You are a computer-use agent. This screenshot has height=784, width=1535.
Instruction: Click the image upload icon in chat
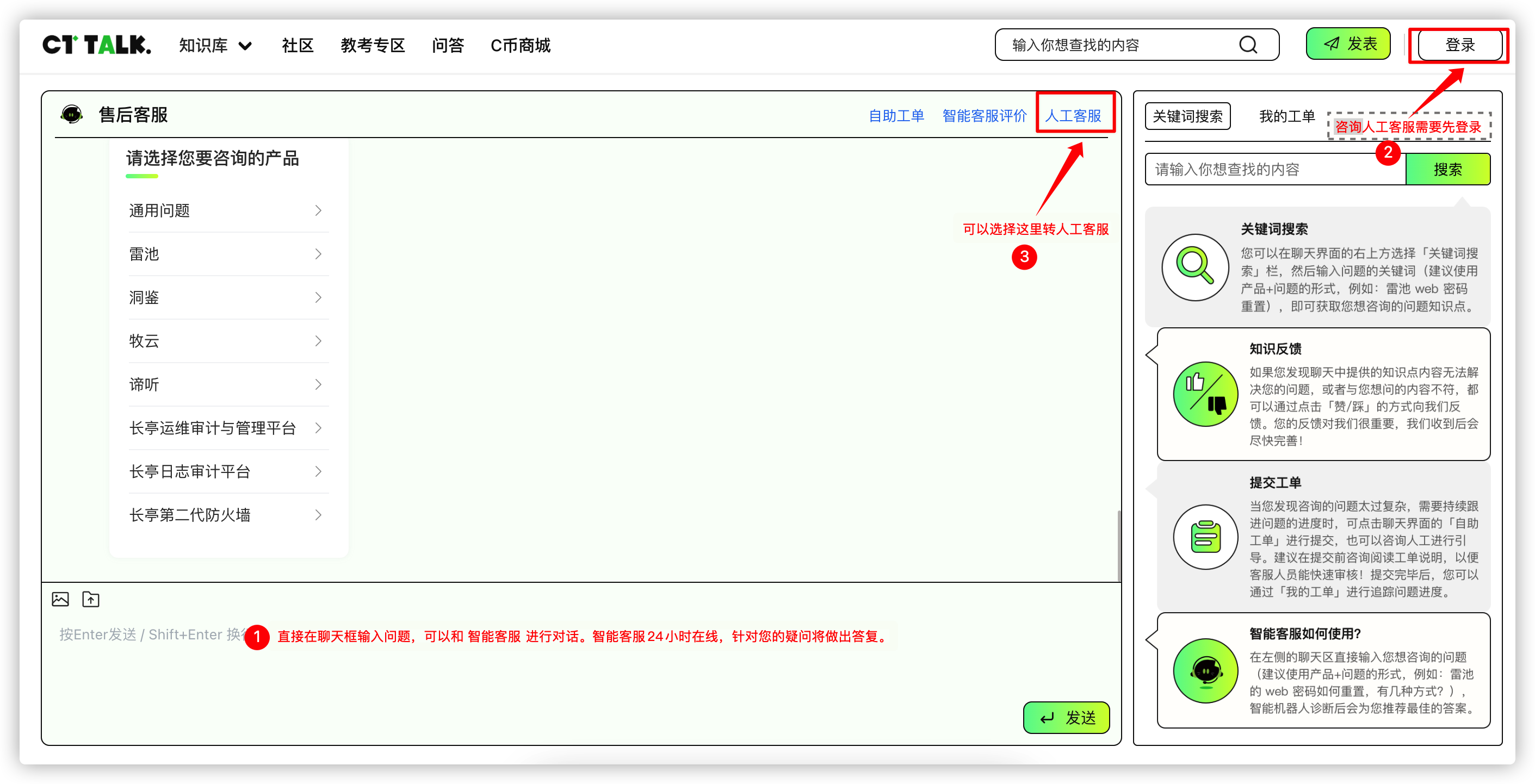[x=60, y=599]
